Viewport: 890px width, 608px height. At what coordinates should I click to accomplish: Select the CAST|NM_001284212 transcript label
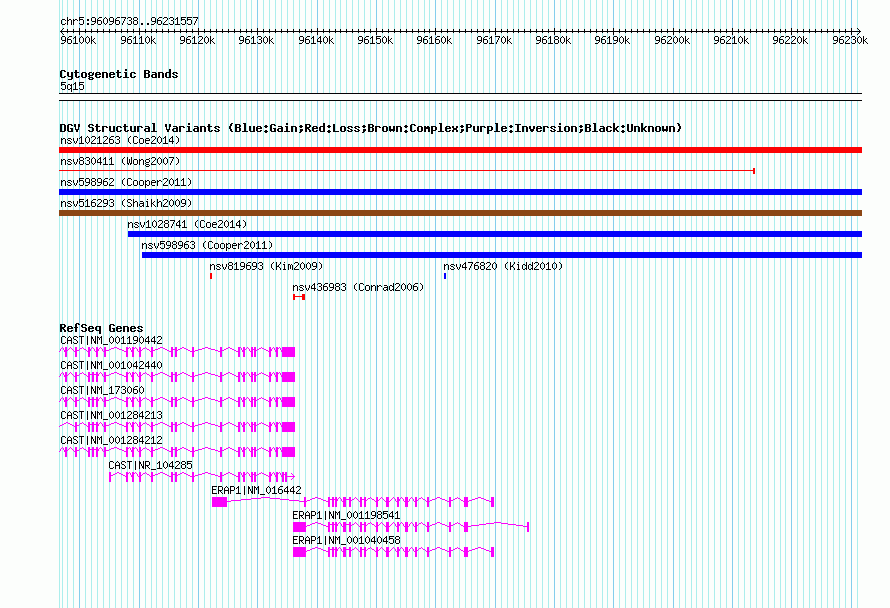click(111, 440)
